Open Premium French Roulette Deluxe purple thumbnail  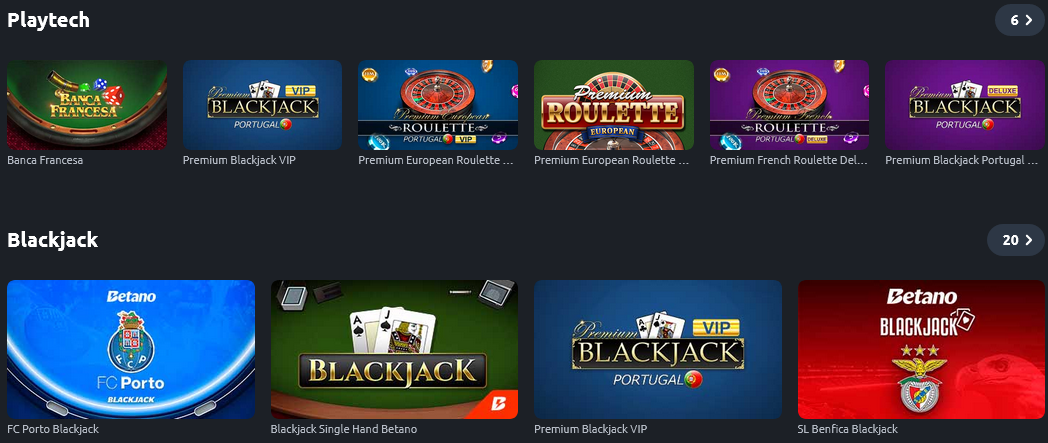[x=789, y=105]
